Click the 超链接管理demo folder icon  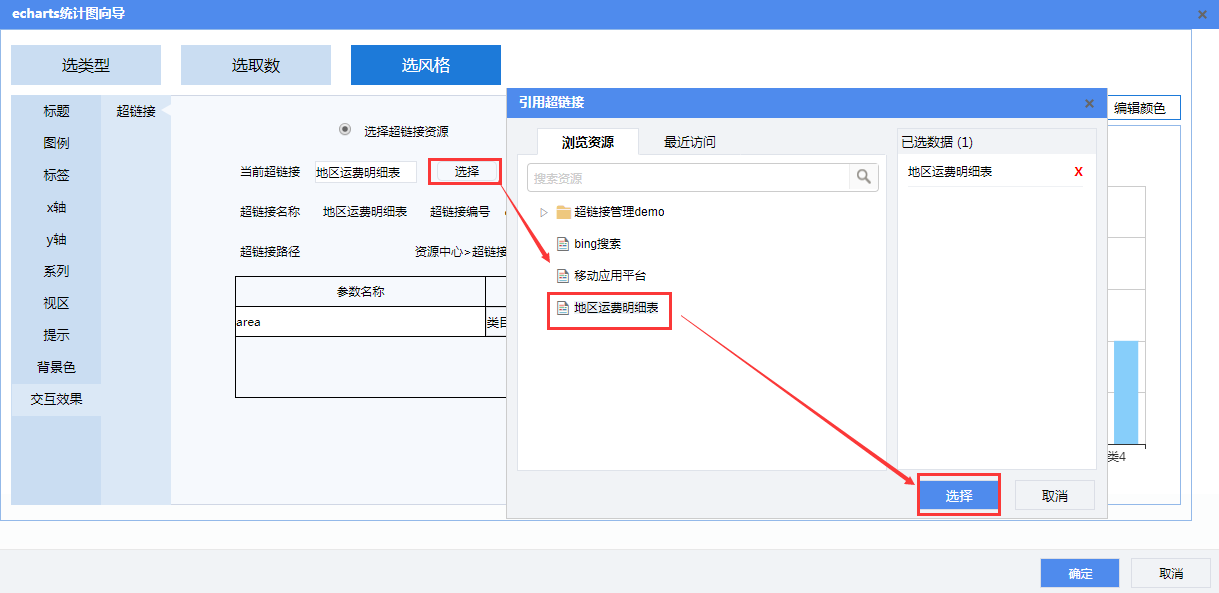click(563, 212)
